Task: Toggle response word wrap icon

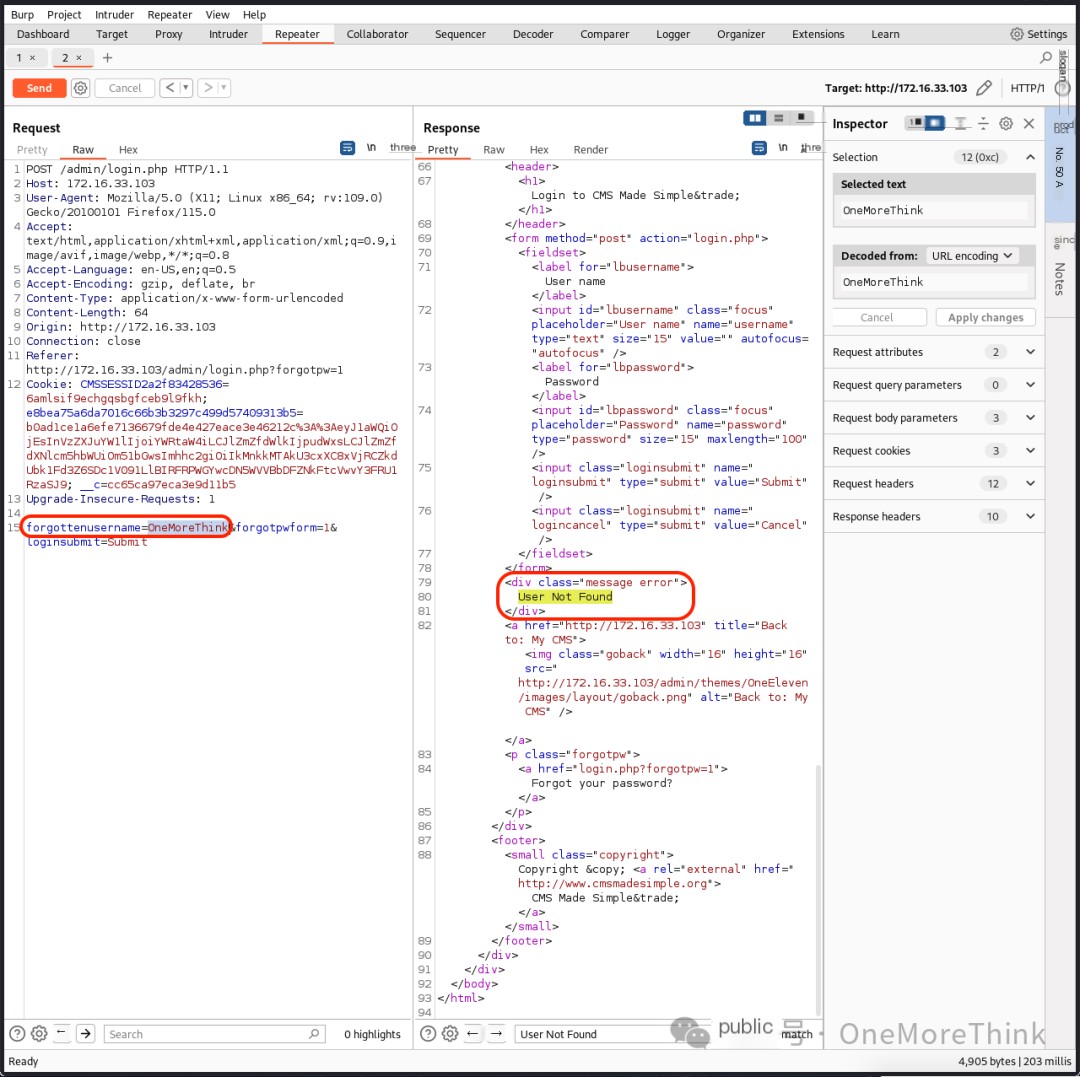Action: pos(759,147)
